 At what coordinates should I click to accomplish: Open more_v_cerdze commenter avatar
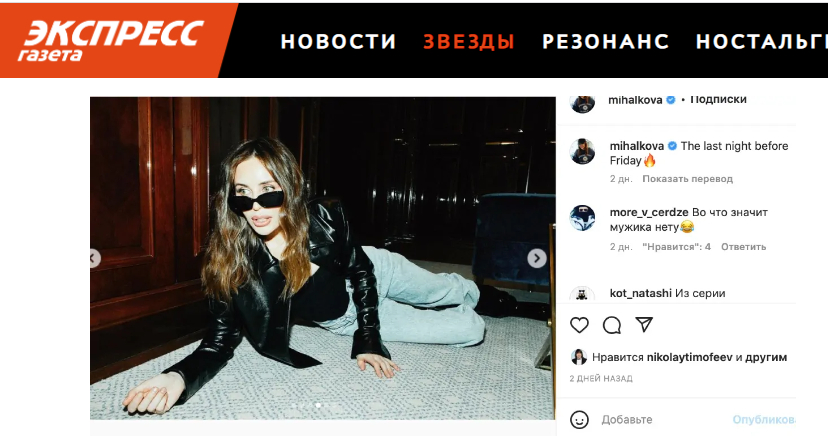click(x=582, y=218)
